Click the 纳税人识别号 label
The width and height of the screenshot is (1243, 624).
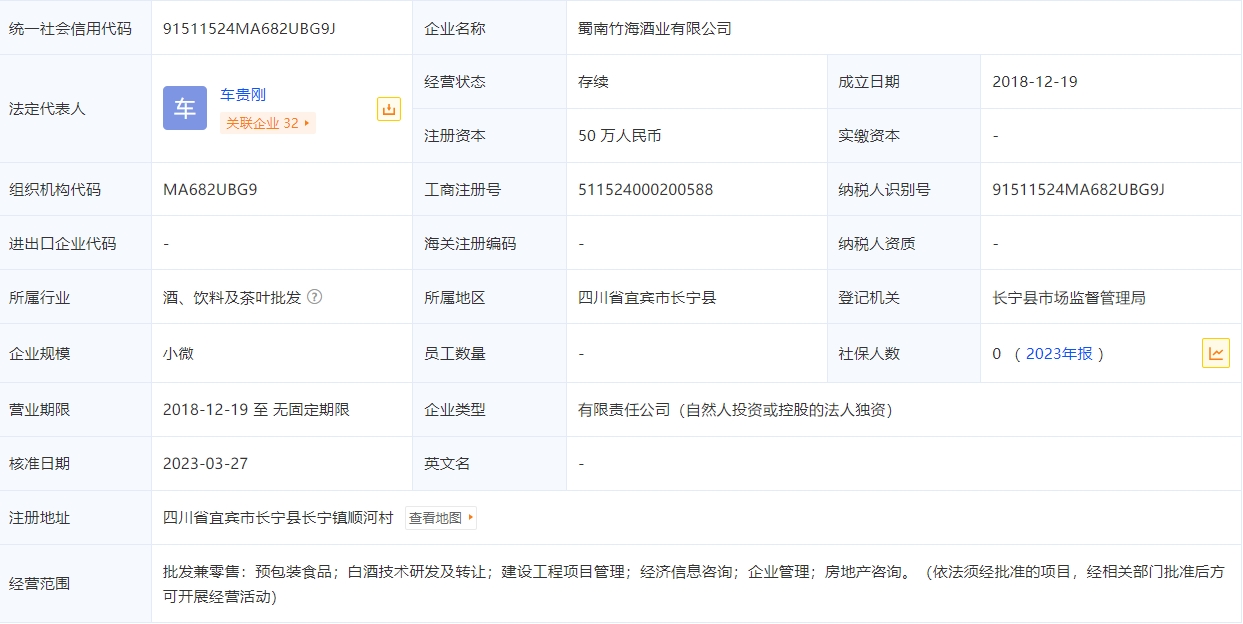tap(884, 190)
